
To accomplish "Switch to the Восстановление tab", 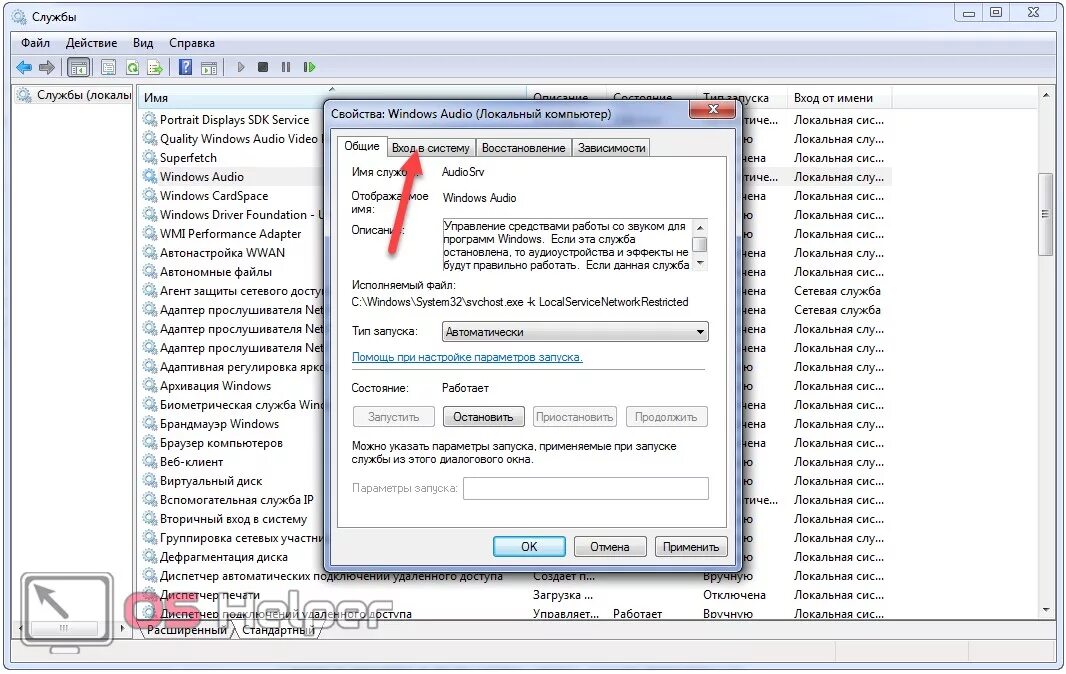I will click(x=523, y=148).
